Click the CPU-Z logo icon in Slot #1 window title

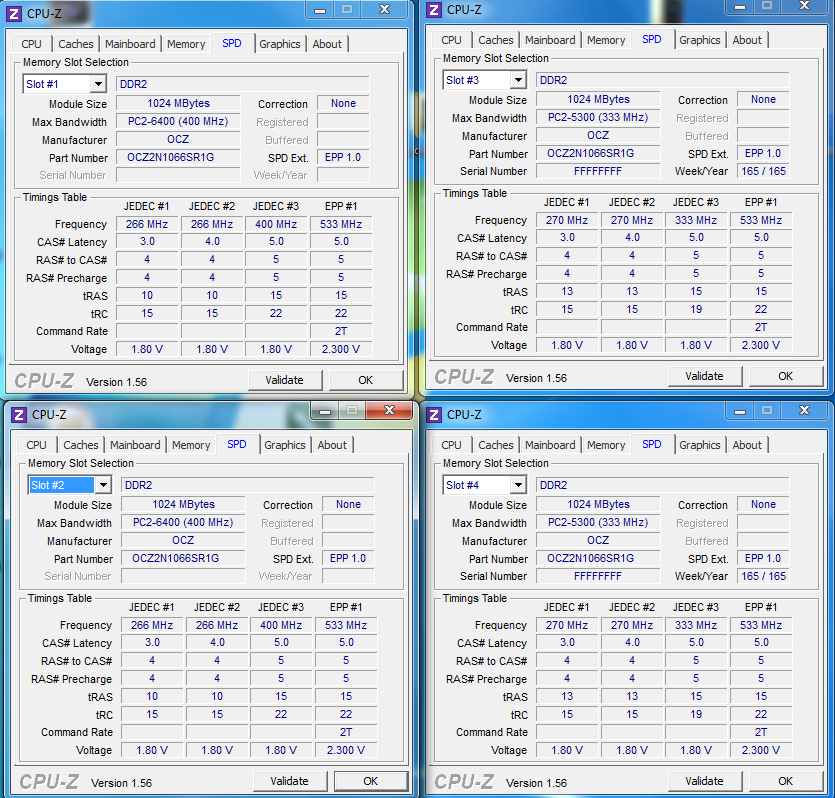(14, 14)
